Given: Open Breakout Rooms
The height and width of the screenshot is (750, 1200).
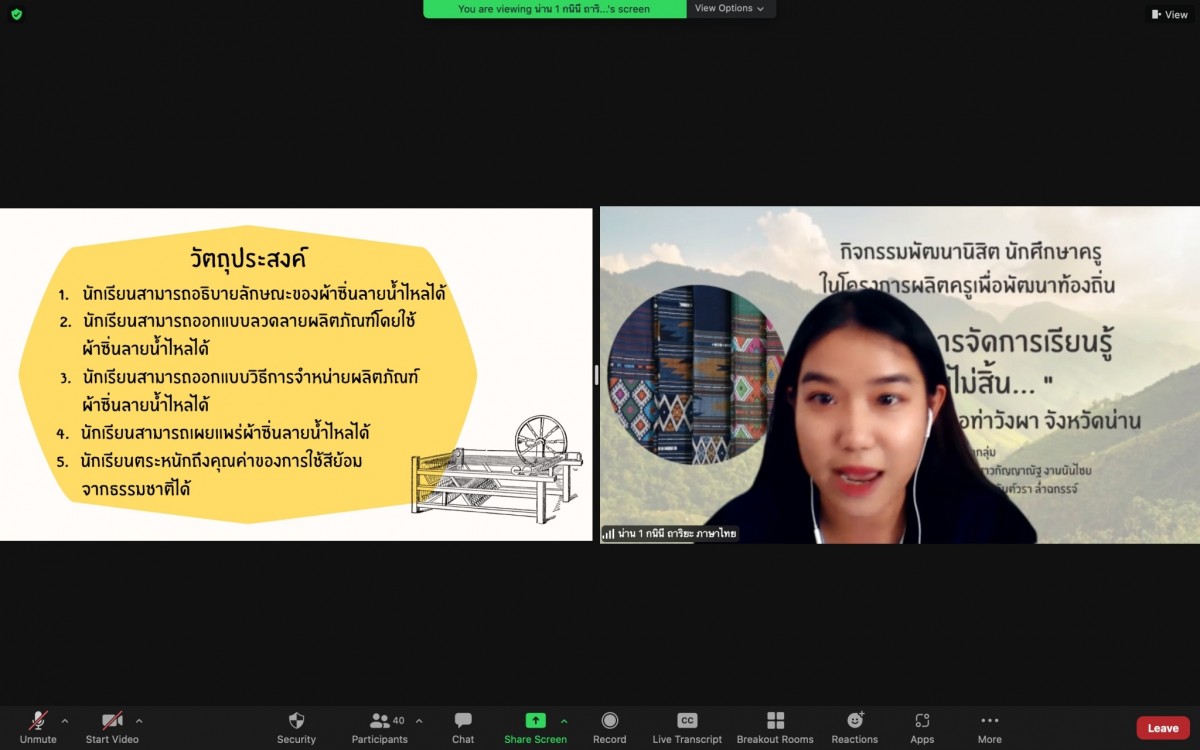Looking at the screenshot, I should [775, 721].
